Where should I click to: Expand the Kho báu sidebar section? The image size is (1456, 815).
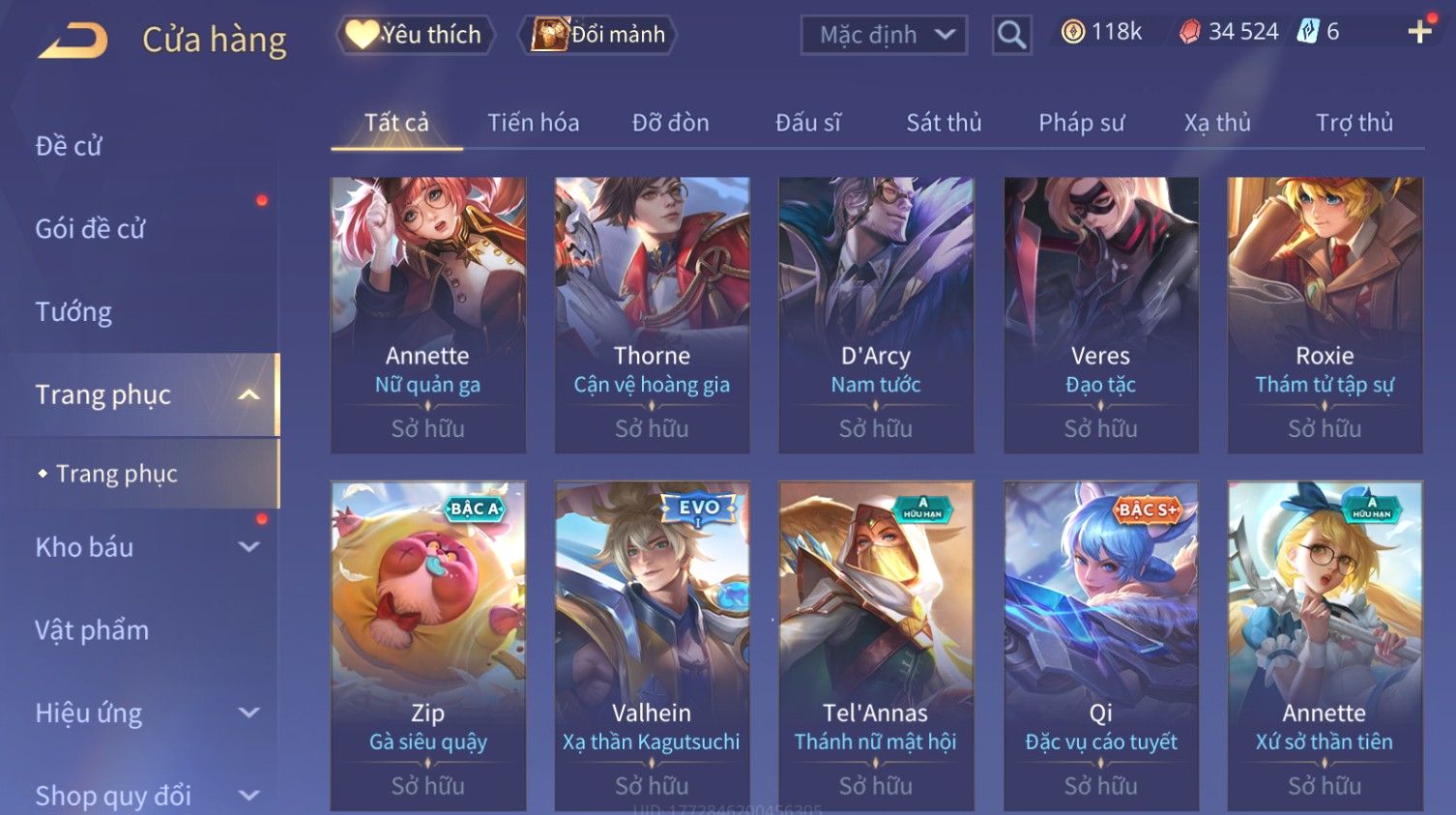click(248, 547)
